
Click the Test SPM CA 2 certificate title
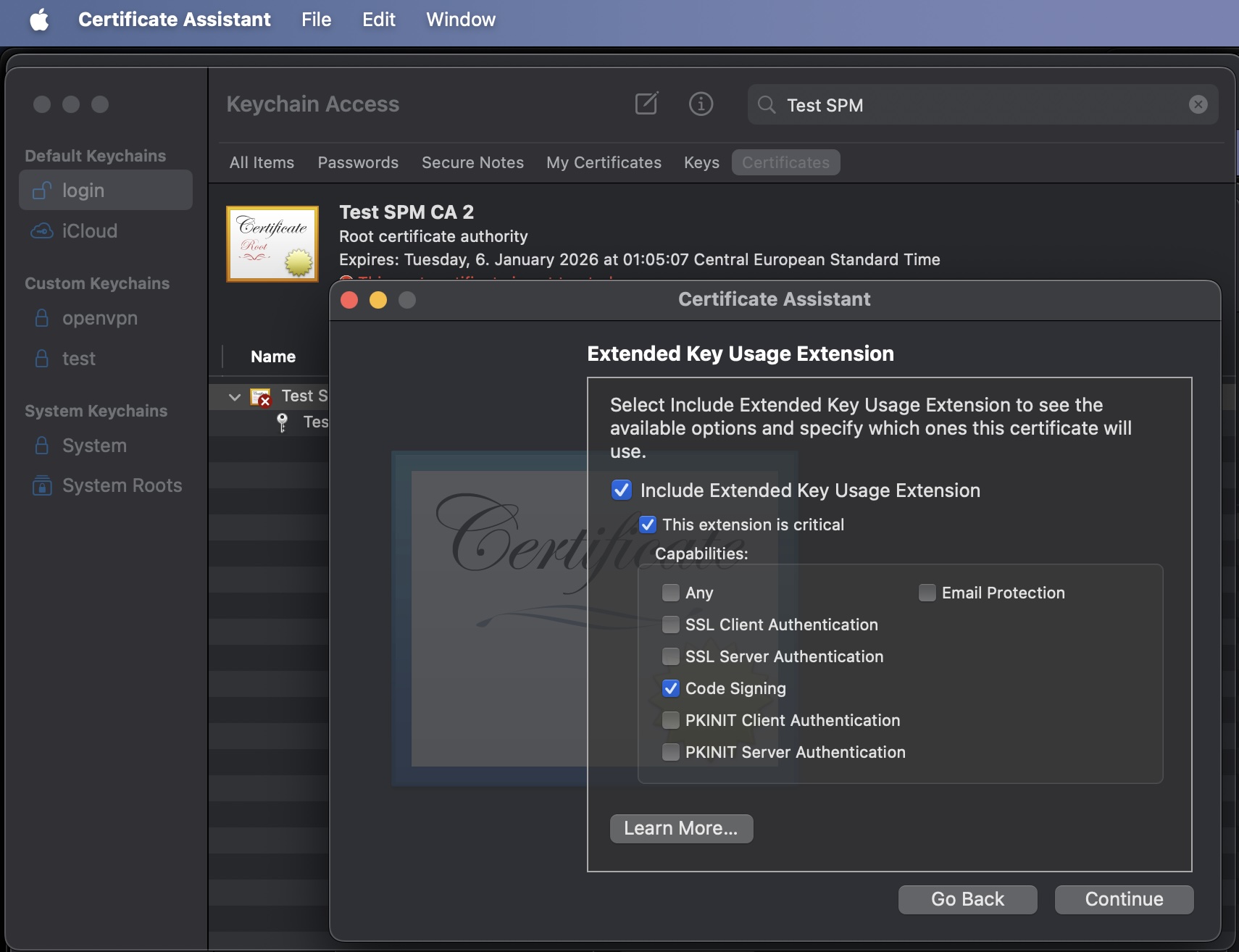406,212
